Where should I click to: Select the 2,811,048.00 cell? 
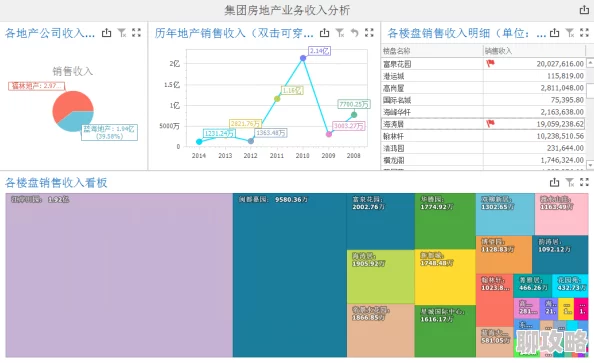pyautogui.click(x=535, y=88)
